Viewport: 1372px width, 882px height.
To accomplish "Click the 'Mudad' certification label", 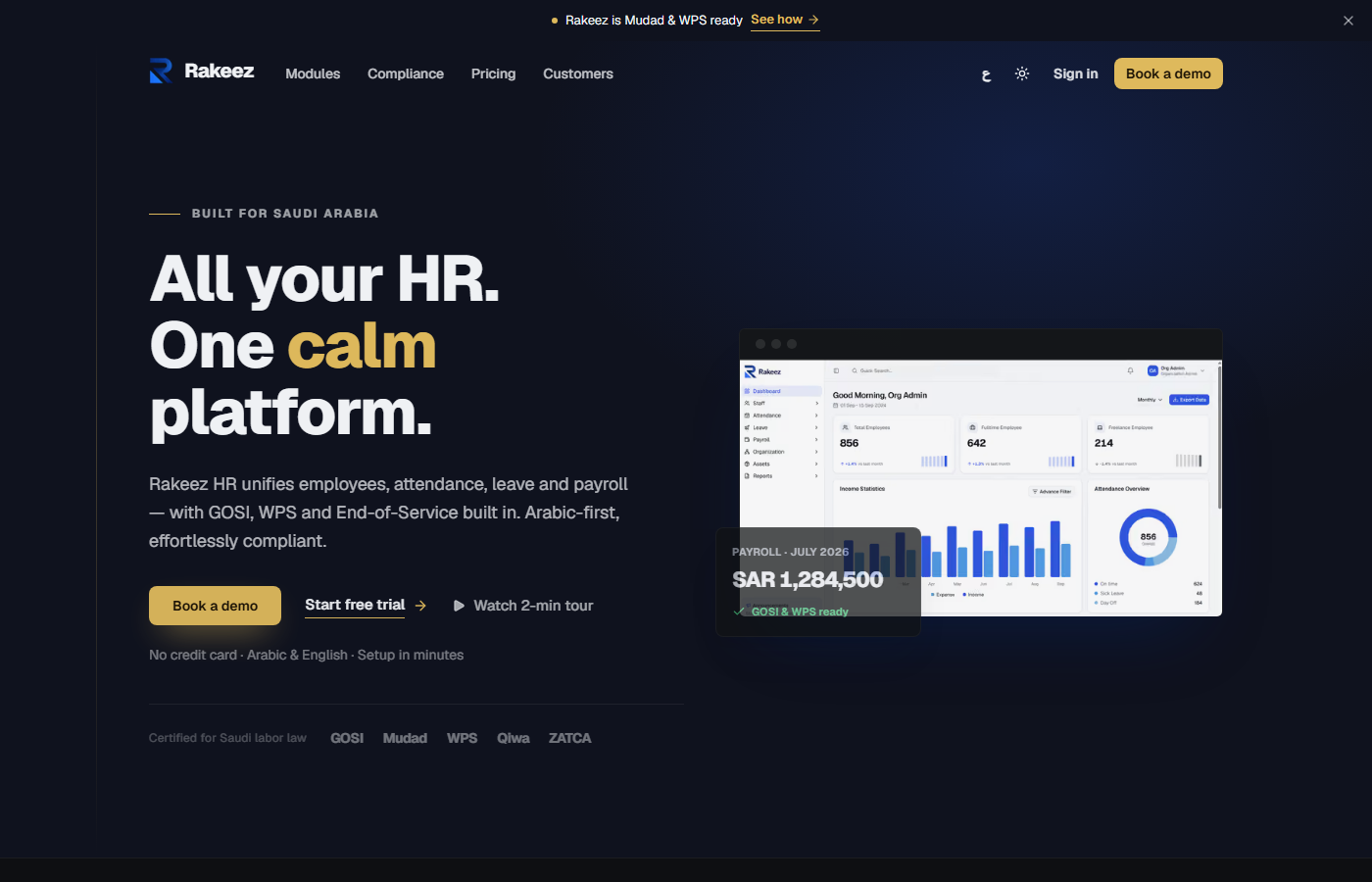I will [405, 738].
